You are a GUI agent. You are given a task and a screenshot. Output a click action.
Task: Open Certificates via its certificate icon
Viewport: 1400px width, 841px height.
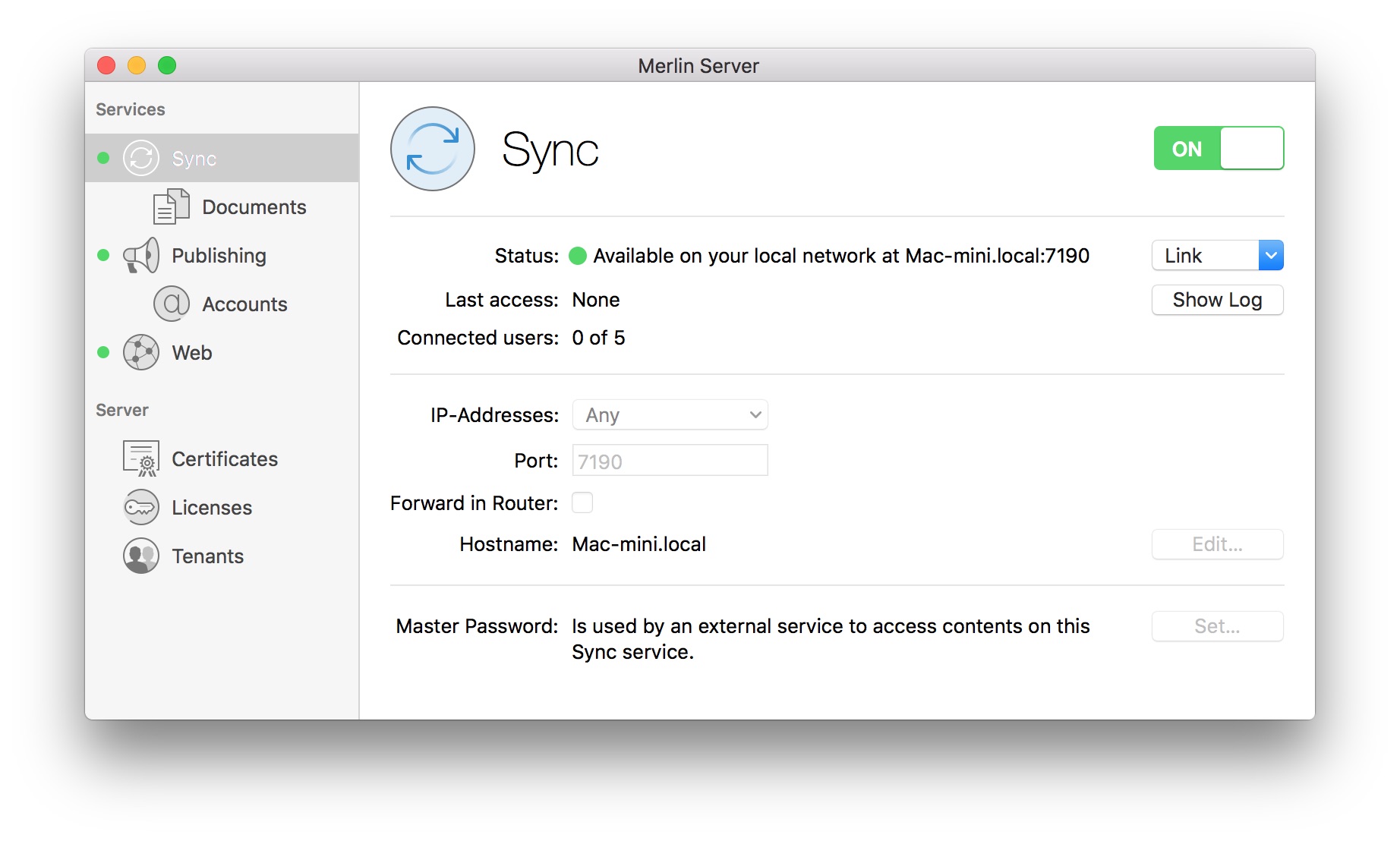141,458
